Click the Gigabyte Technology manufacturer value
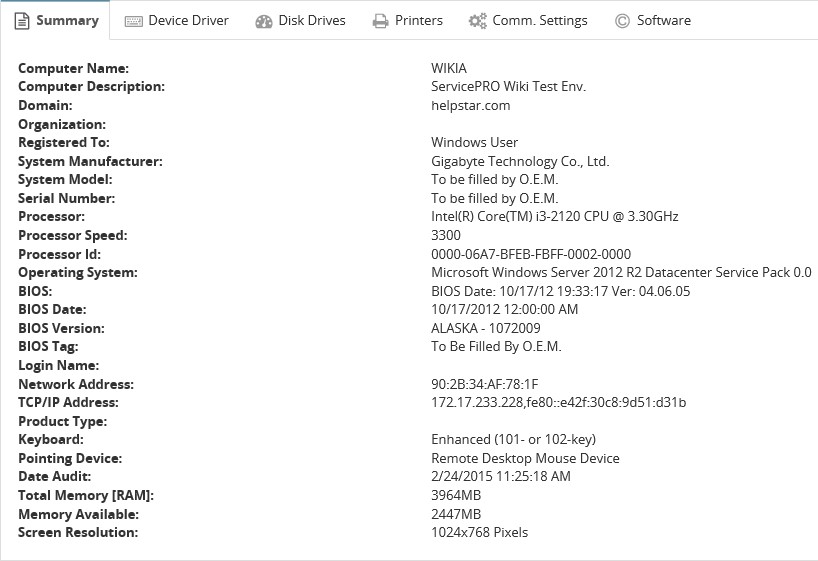Viewport: 818px width, 561px height. point(519,161)
